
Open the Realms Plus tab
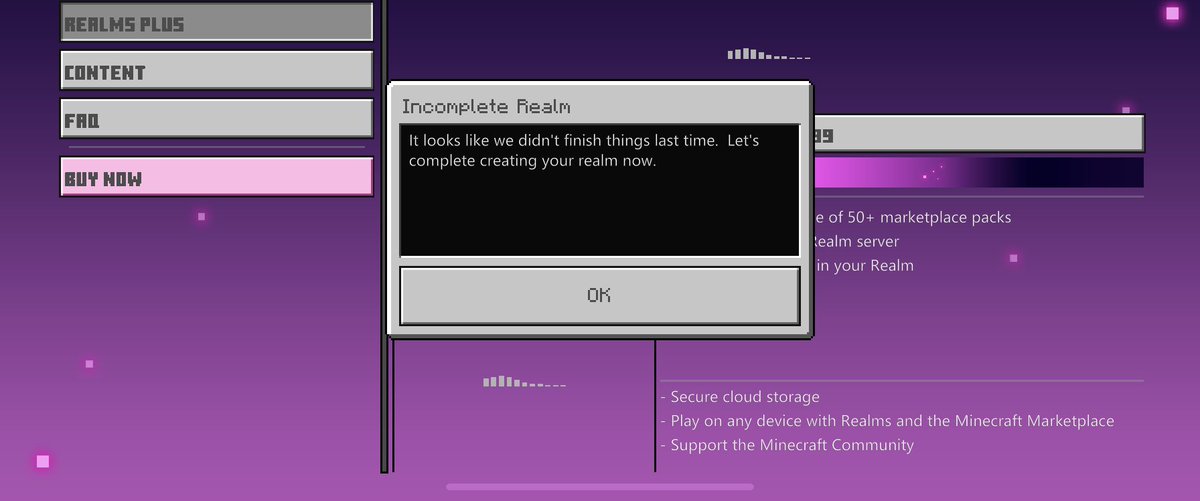coord(216,23)
